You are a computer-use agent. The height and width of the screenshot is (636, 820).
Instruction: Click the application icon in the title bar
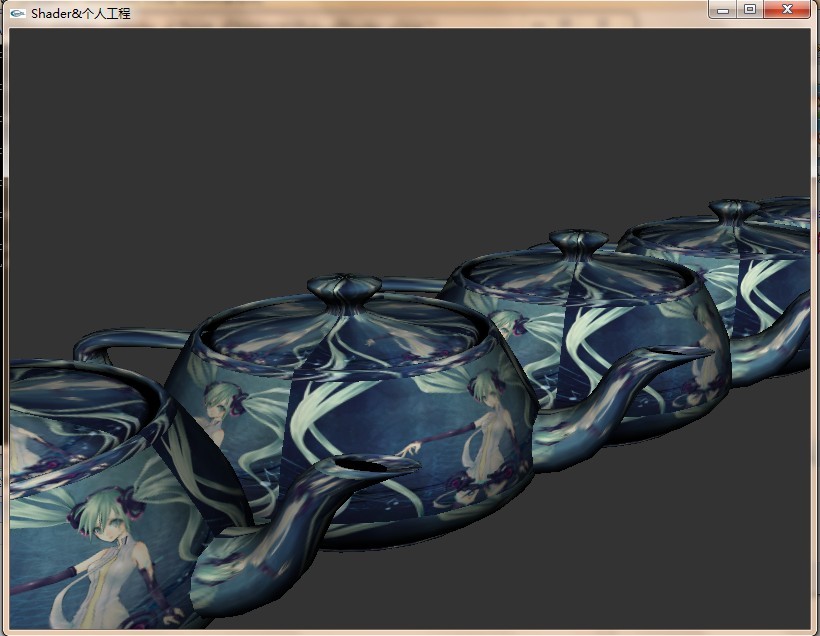coord(17,14)
